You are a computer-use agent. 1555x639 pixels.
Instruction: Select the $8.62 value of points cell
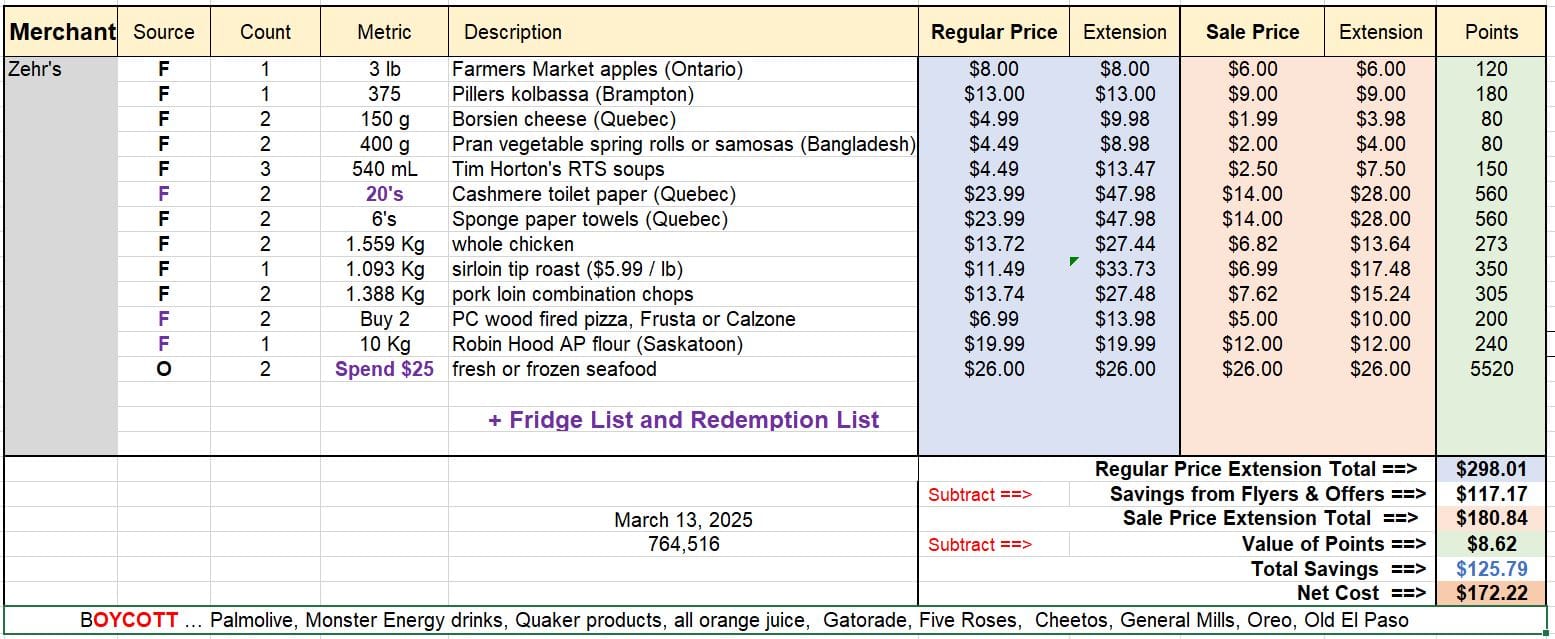(x=1491, y=544)
